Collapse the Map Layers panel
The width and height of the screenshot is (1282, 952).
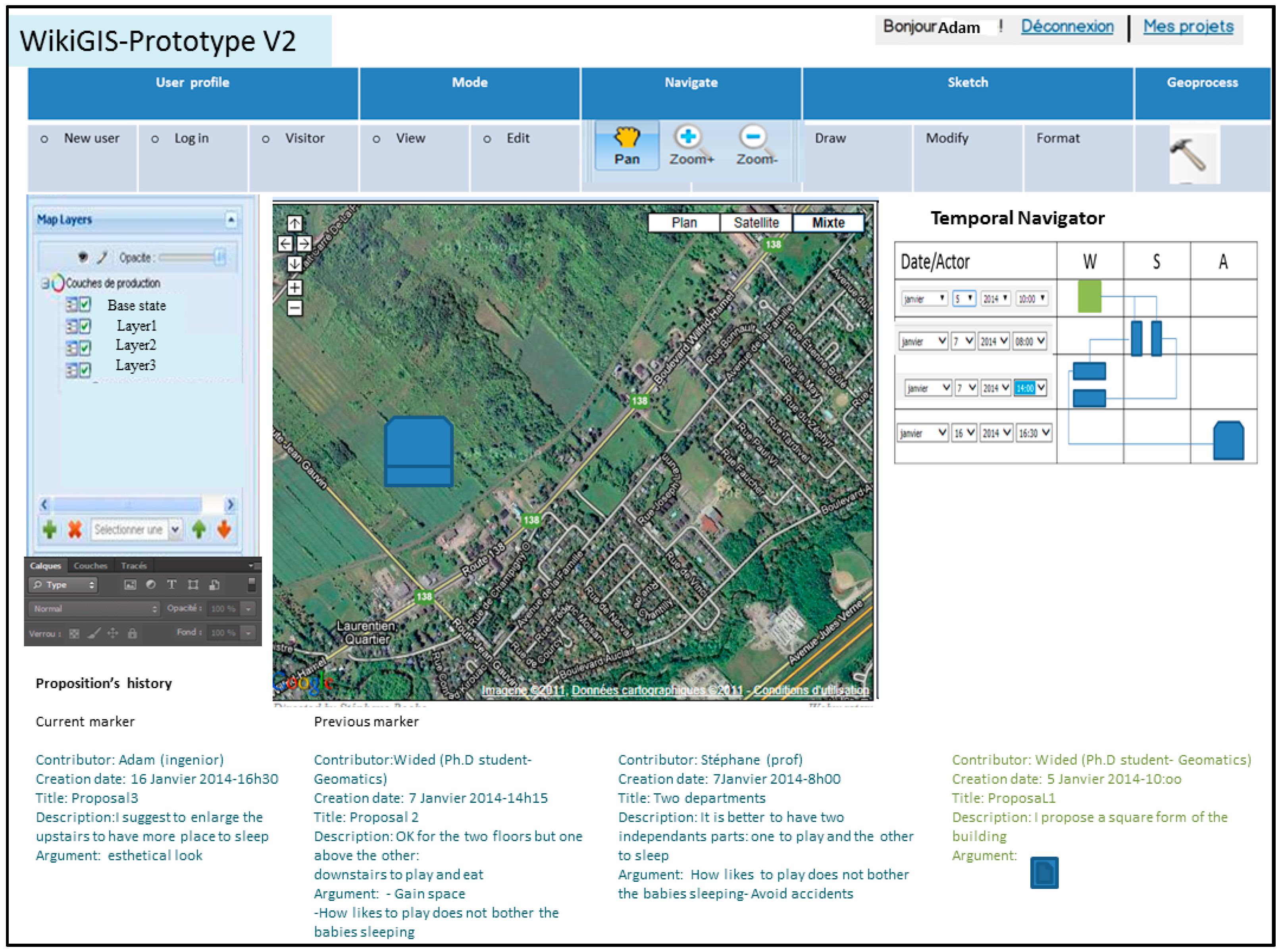coord(231,219)
